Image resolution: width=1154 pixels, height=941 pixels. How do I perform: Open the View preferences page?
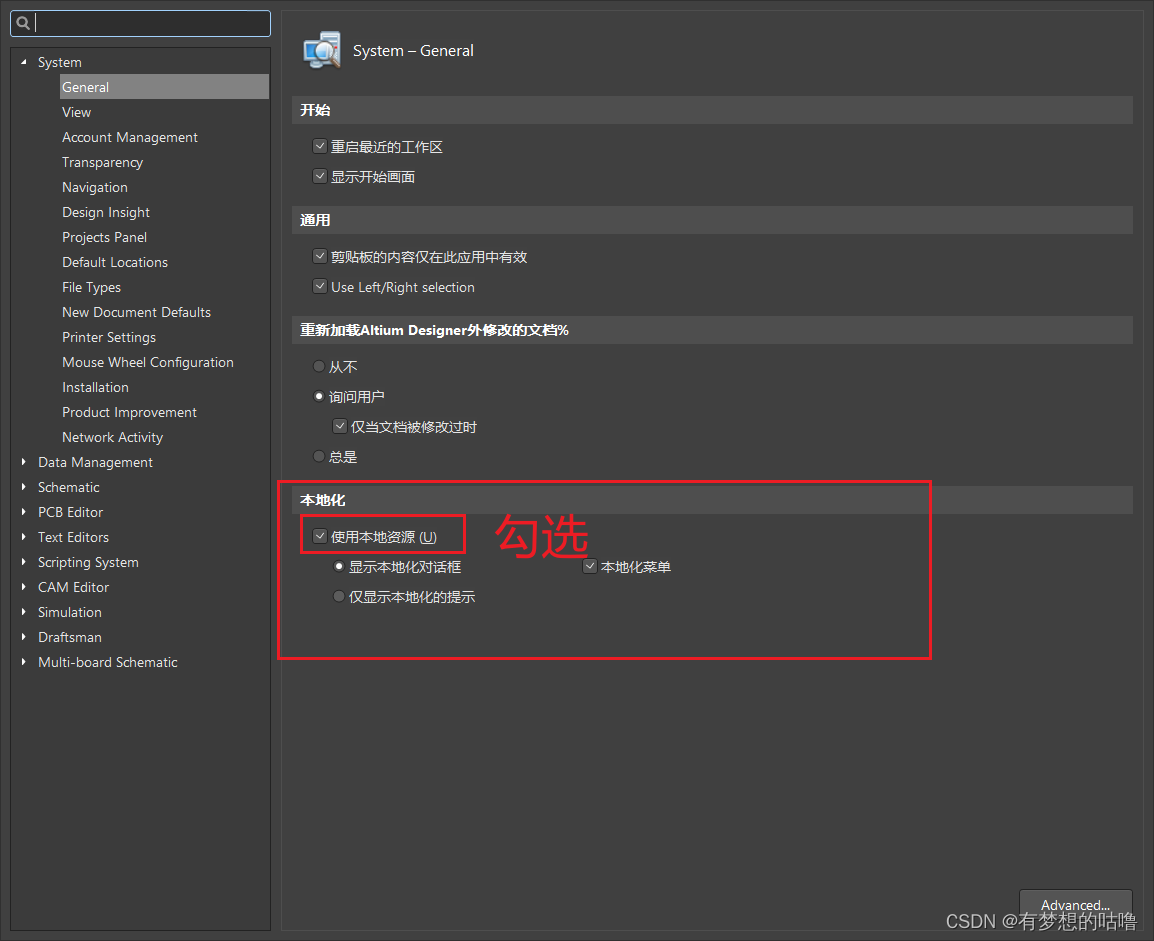point(77,112)
